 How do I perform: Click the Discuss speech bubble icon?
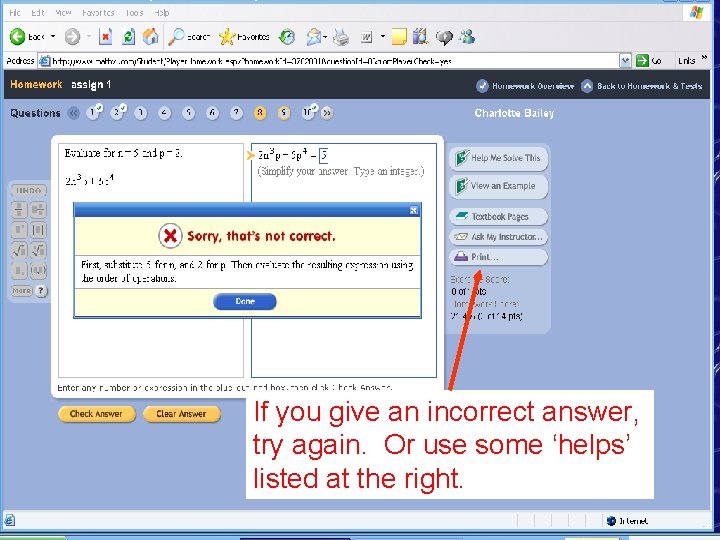tap(444, 37)
